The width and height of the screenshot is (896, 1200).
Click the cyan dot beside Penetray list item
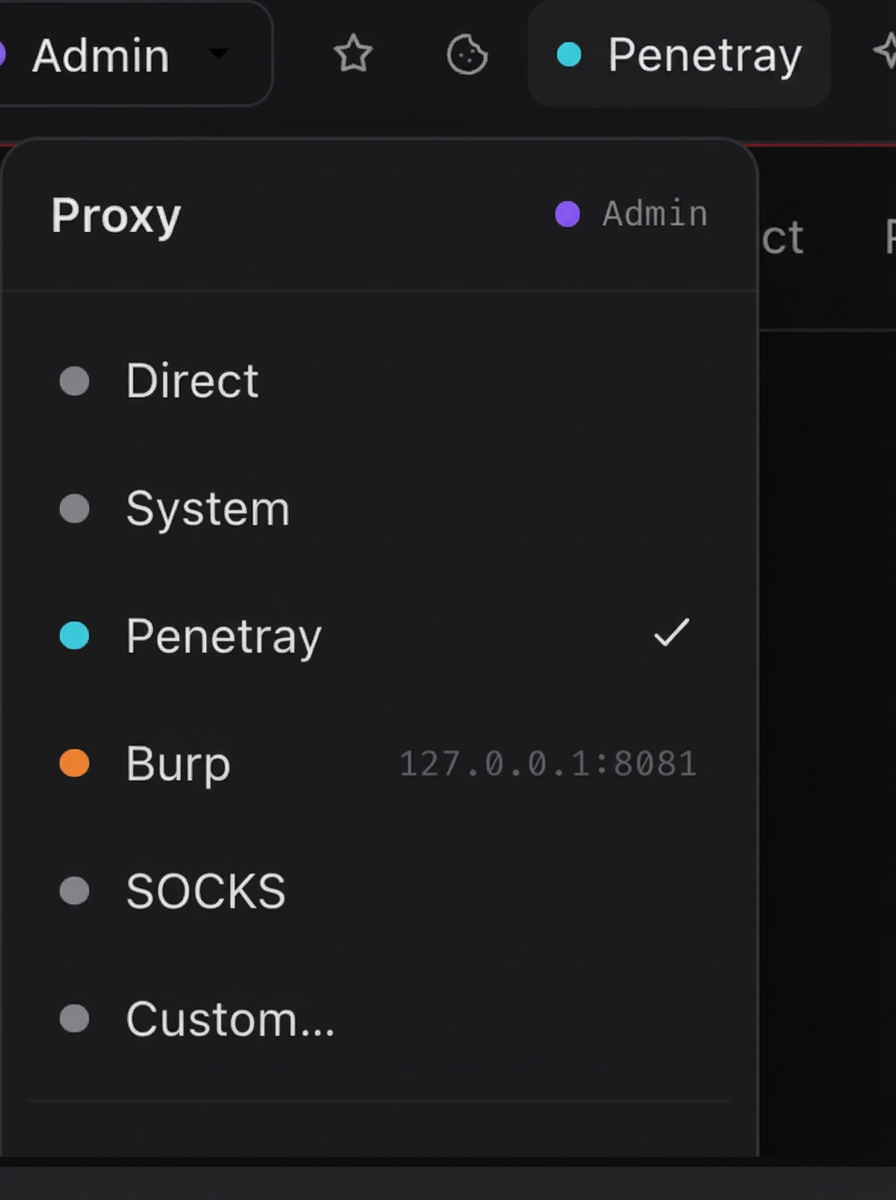point(74,636)
